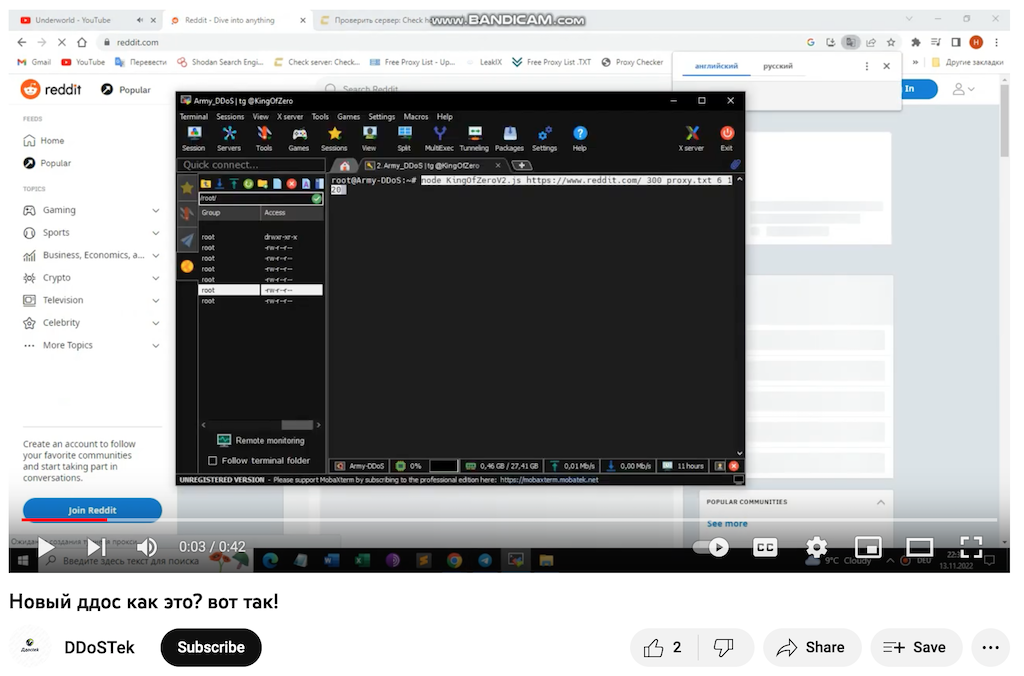Switch video to miniplayer mode
Viewport: 1024px width, 676px height.
[868, 547]
